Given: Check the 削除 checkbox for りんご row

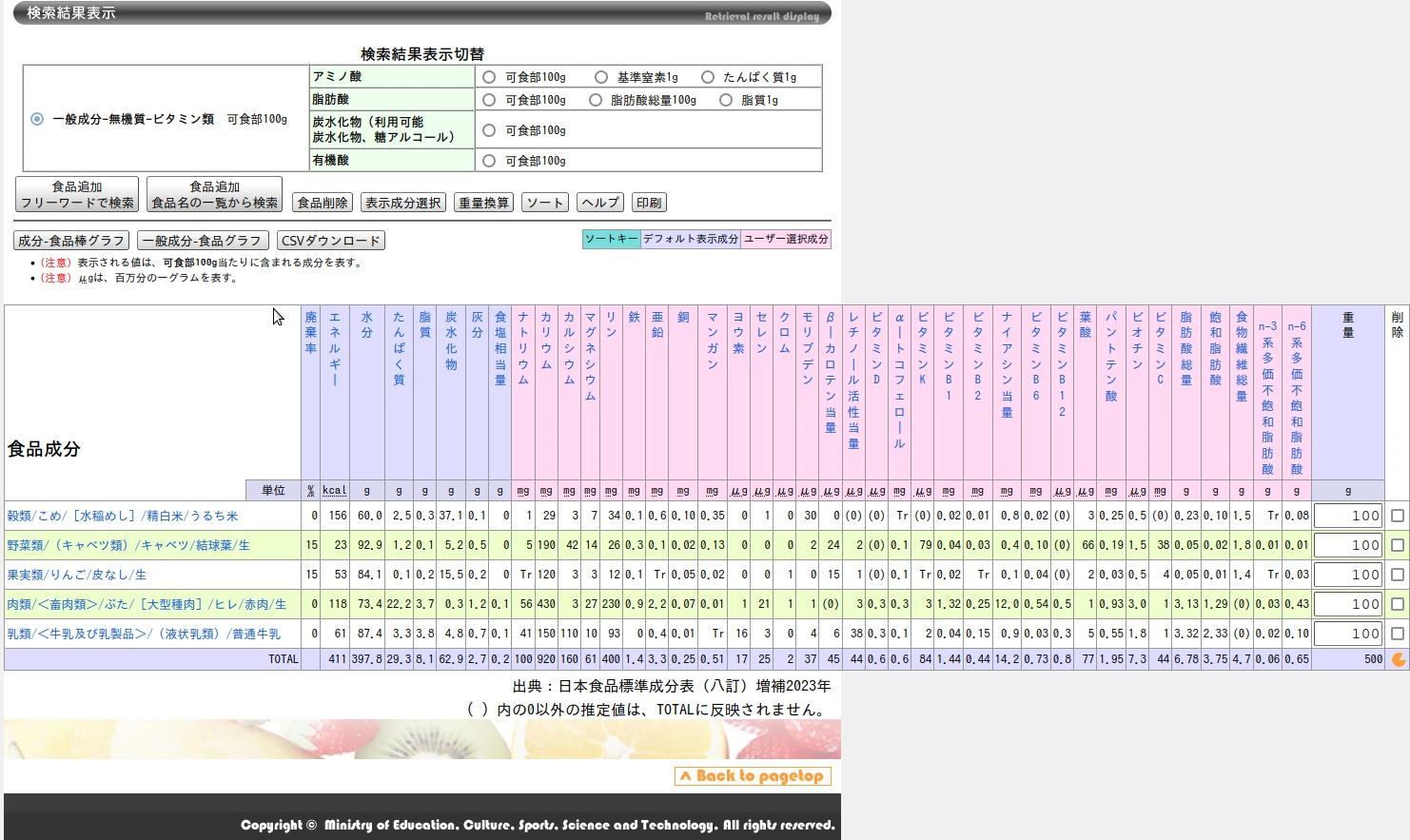Looking at the screenshot, I should (1396, 573).
